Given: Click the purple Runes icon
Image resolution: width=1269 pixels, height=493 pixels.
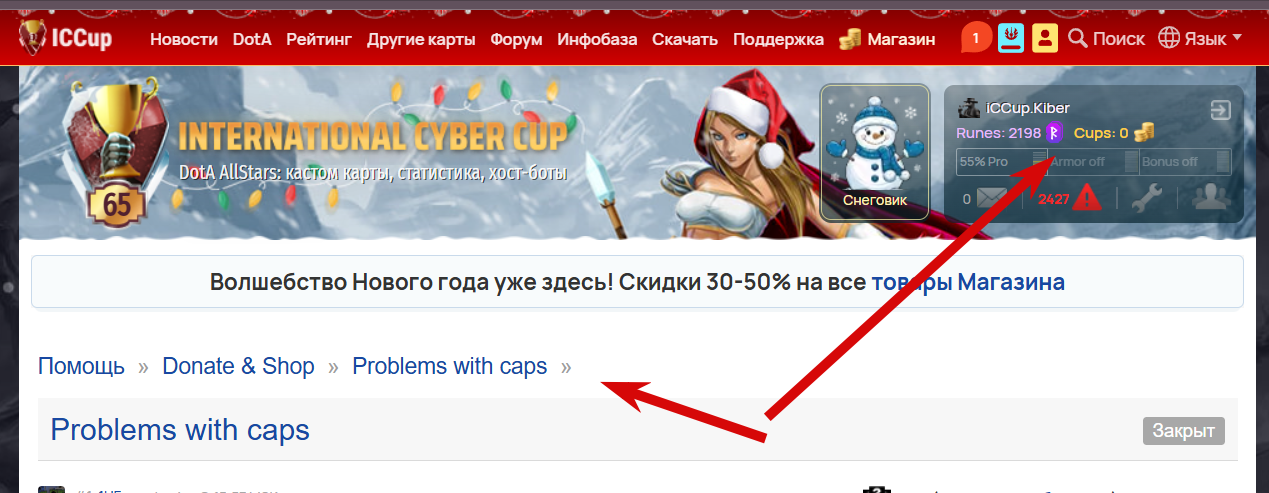Looking at the screenshot, I should coord(1054,133).
